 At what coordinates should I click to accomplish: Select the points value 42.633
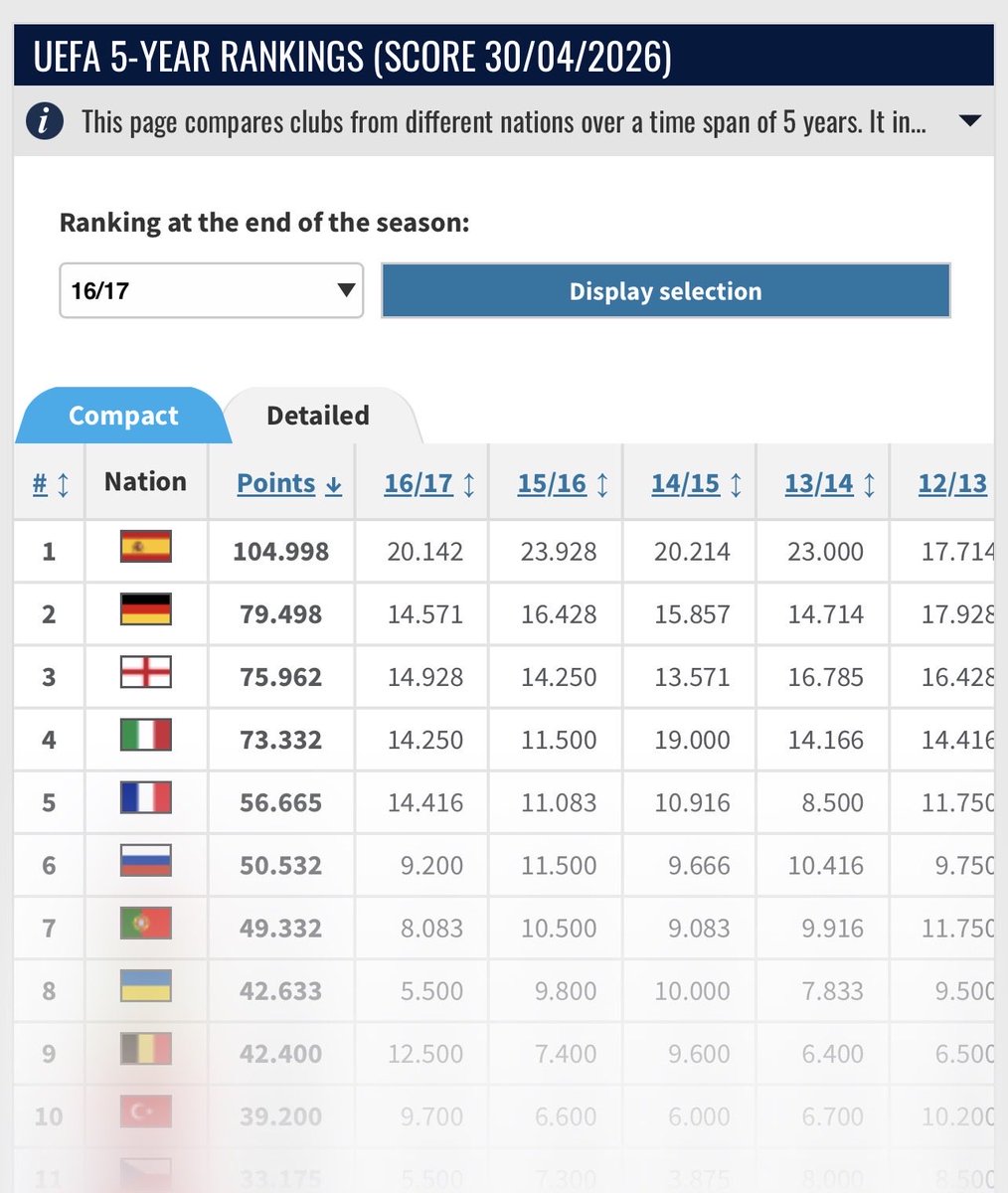pos(281,991)
